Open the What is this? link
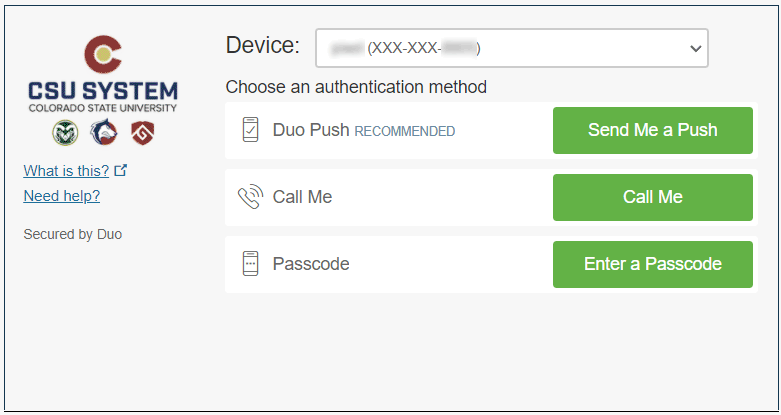 tap(66, 170)
